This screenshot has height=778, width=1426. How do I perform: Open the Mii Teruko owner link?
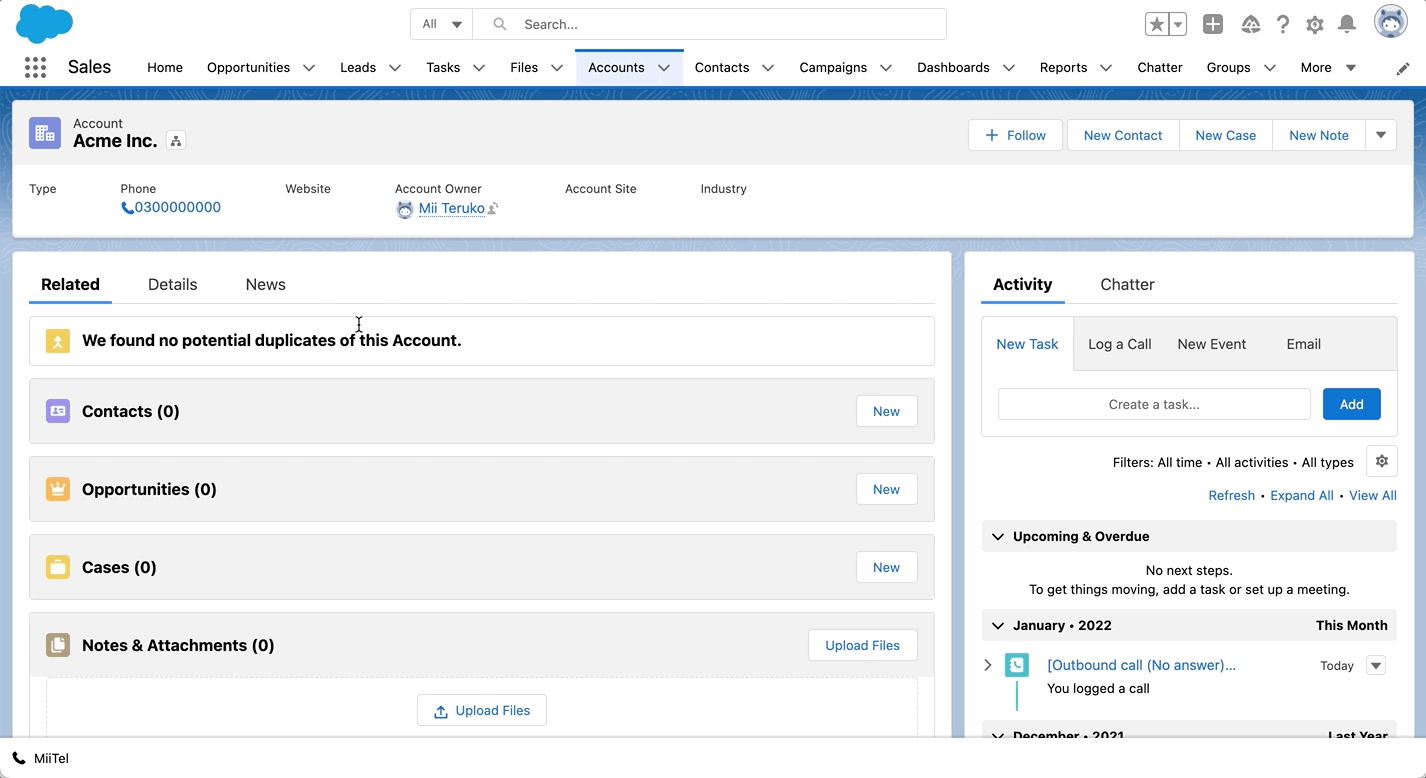(x=452, y=208)
